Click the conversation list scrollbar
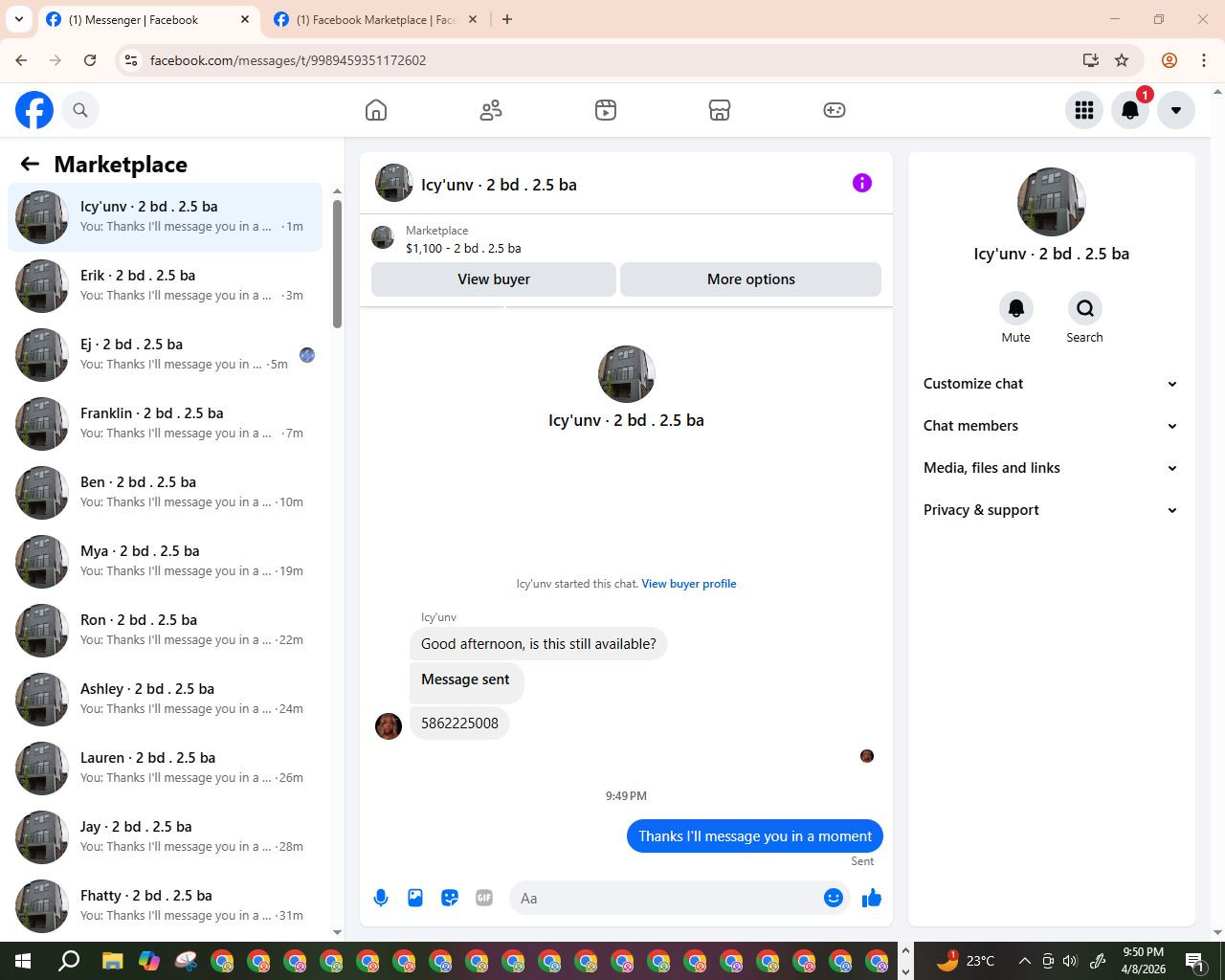 tap(337, 263)
